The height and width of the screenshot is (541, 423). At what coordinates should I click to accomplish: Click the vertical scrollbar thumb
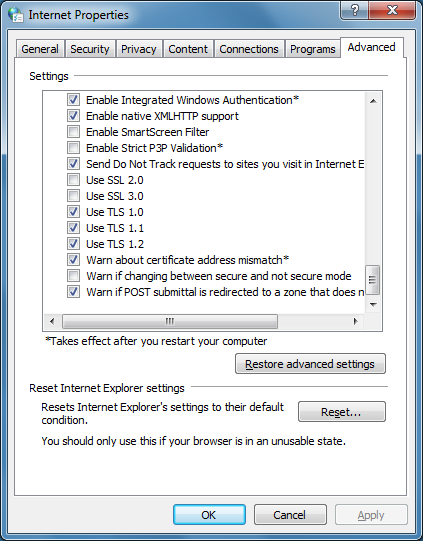[x=373, y=280]
